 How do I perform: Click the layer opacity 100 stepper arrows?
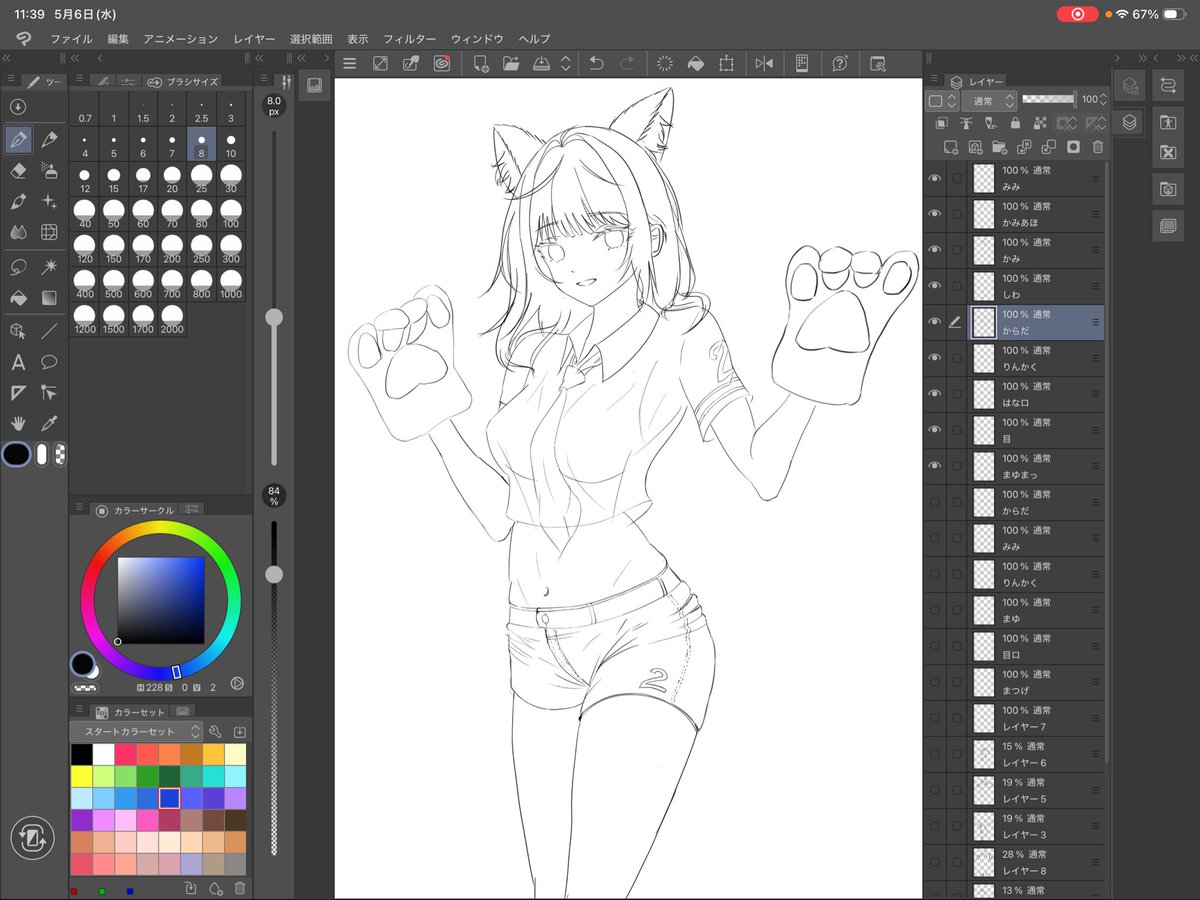pyautogui.click(x=1103, y=100)
